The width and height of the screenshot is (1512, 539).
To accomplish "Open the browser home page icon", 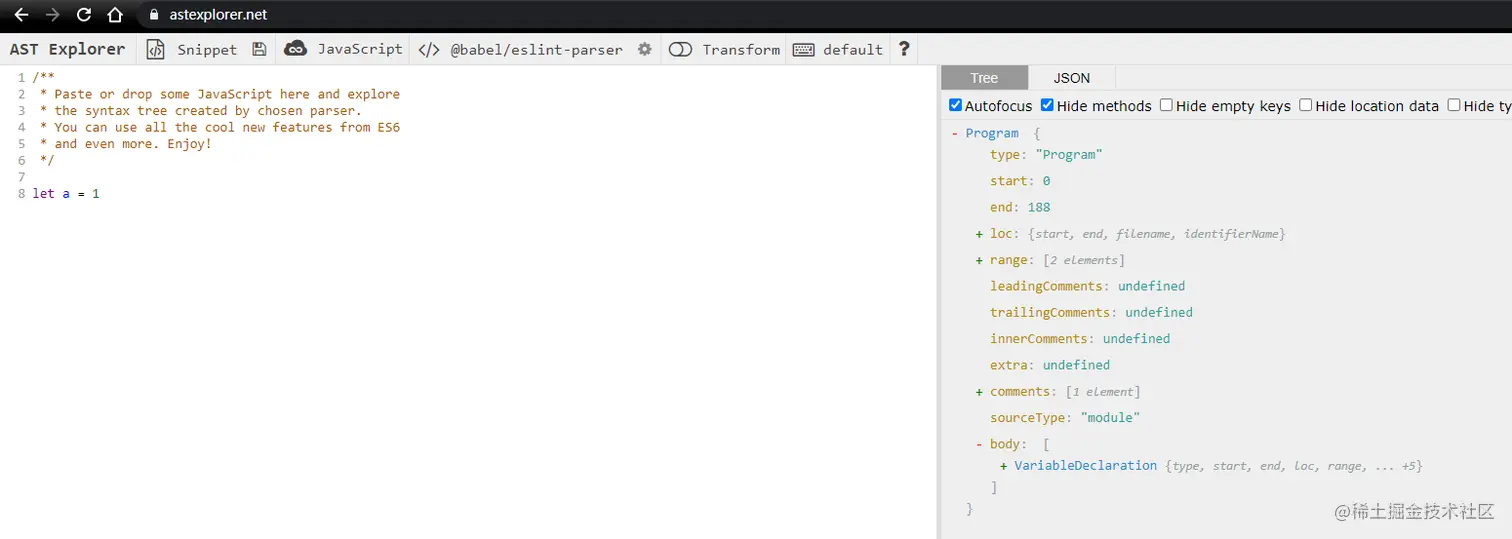I will (115, 15).
